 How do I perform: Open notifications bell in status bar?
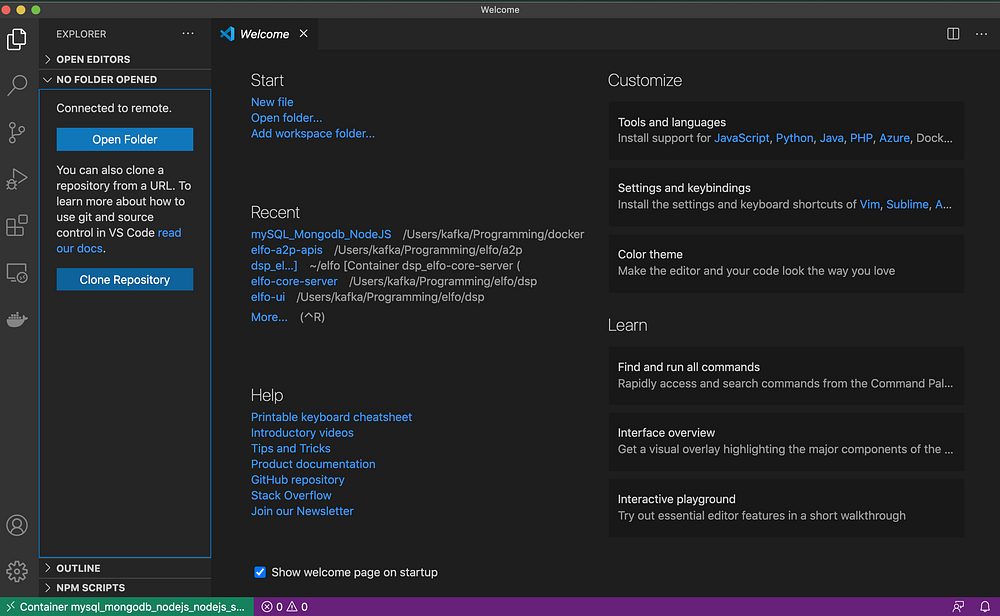985,606
